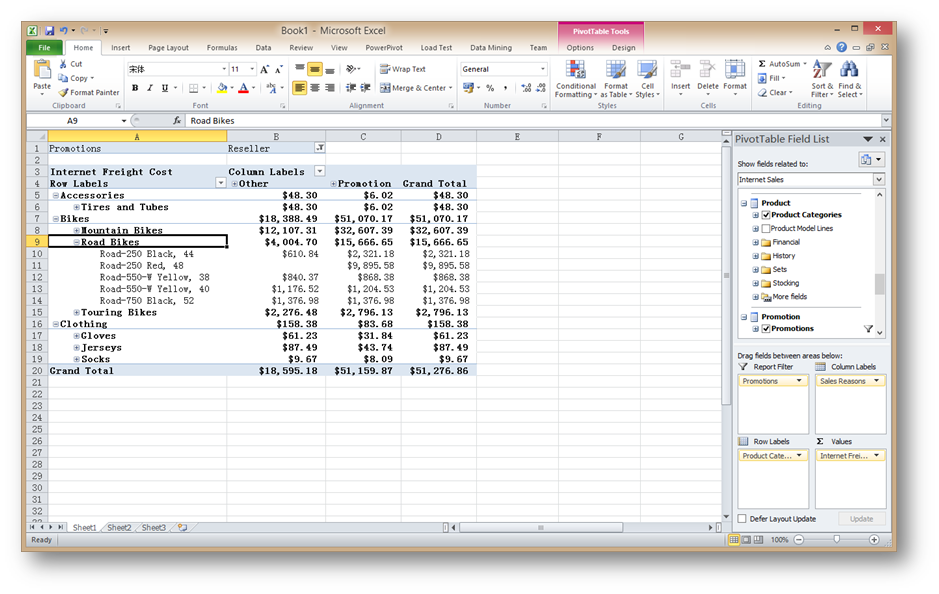Click the formula bar showing Road Bikes
Viewport: 939px width, 594px height.
tap(533, 120)
